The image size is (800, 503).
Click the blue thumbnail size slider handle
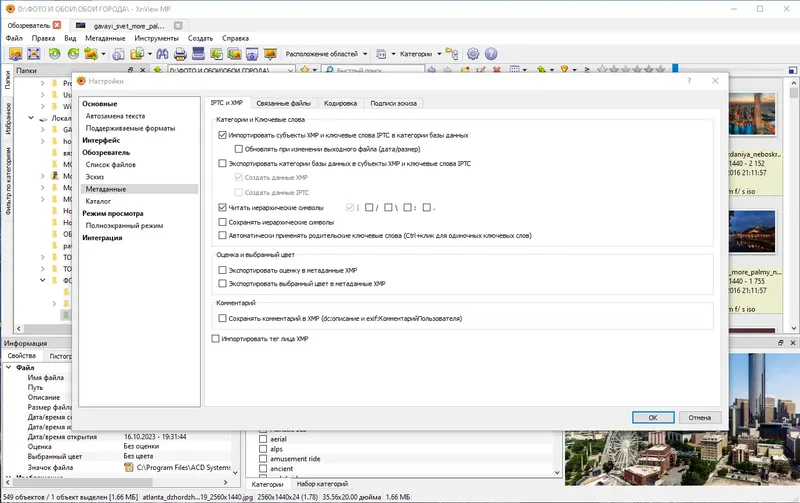click(675, 68)
